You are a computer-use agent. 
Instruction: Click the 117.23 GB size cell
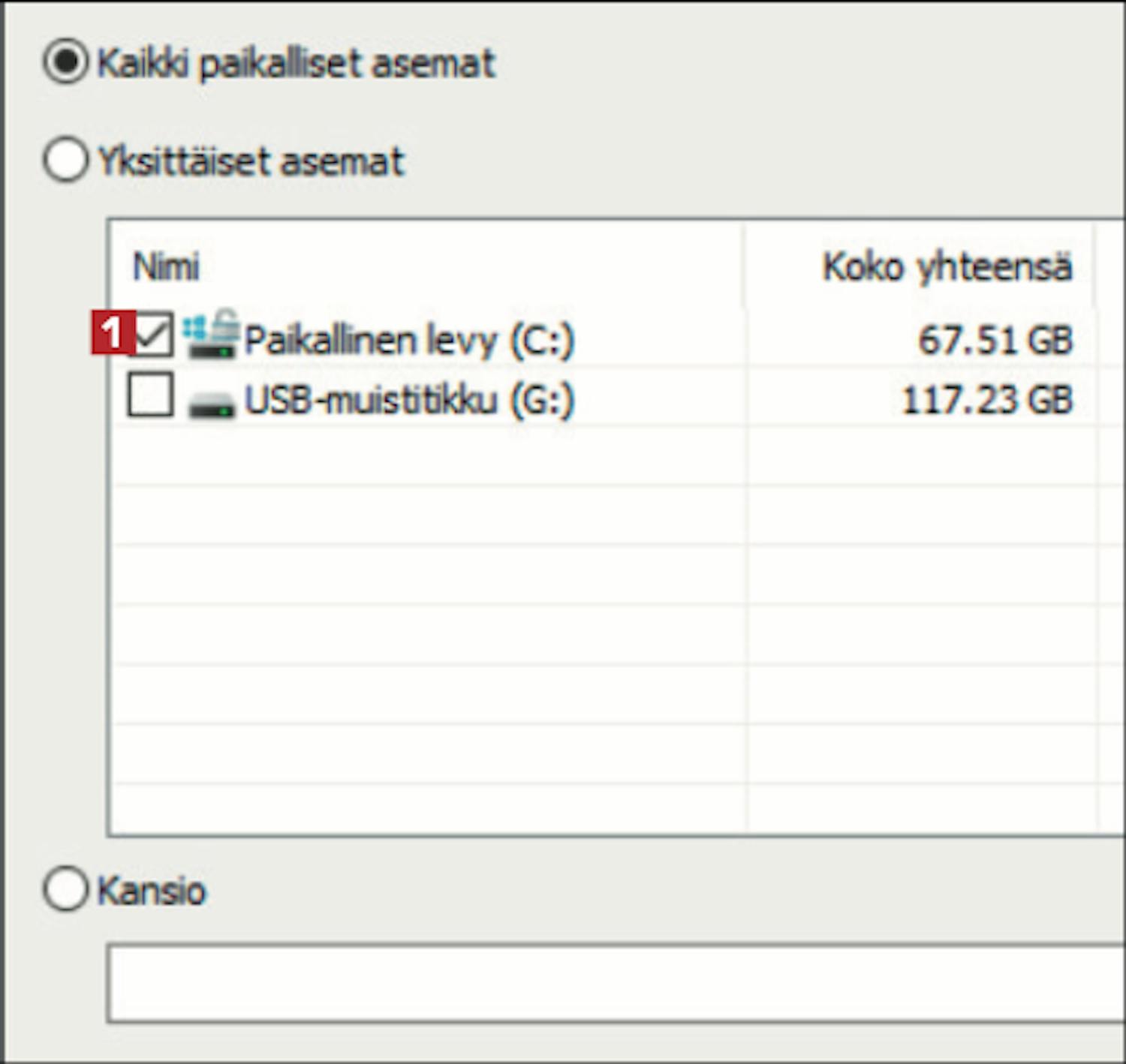(x=987, y=400)
